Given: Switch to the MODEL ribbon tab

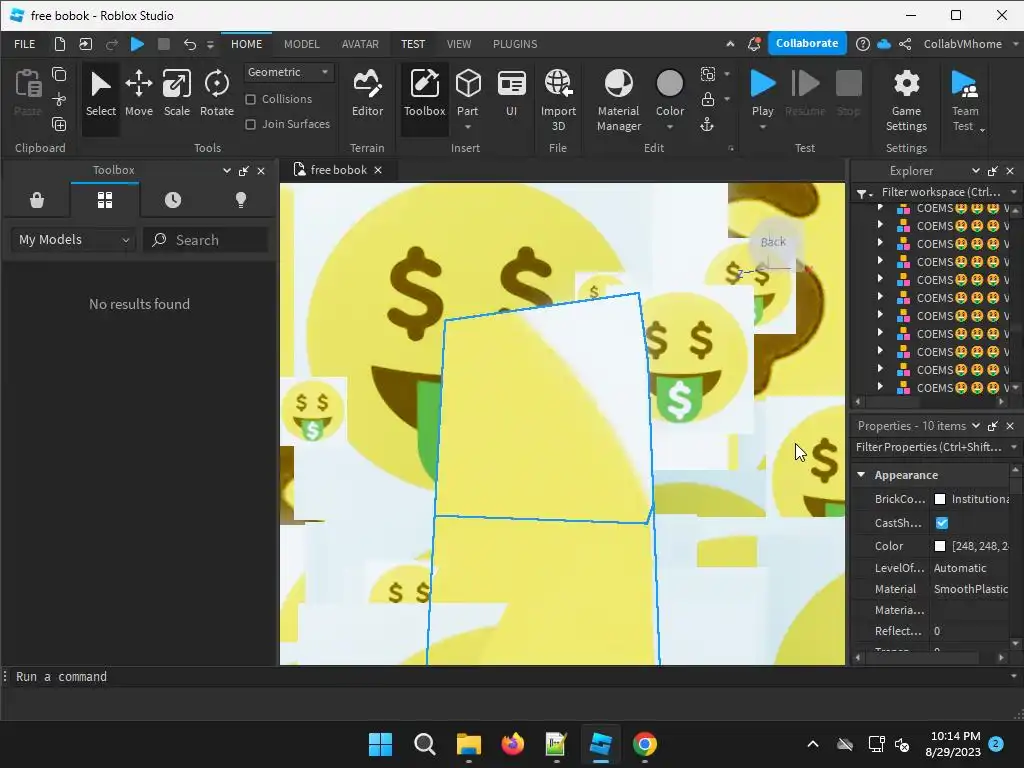Looking at the screenshot, I should pos(302,44).
